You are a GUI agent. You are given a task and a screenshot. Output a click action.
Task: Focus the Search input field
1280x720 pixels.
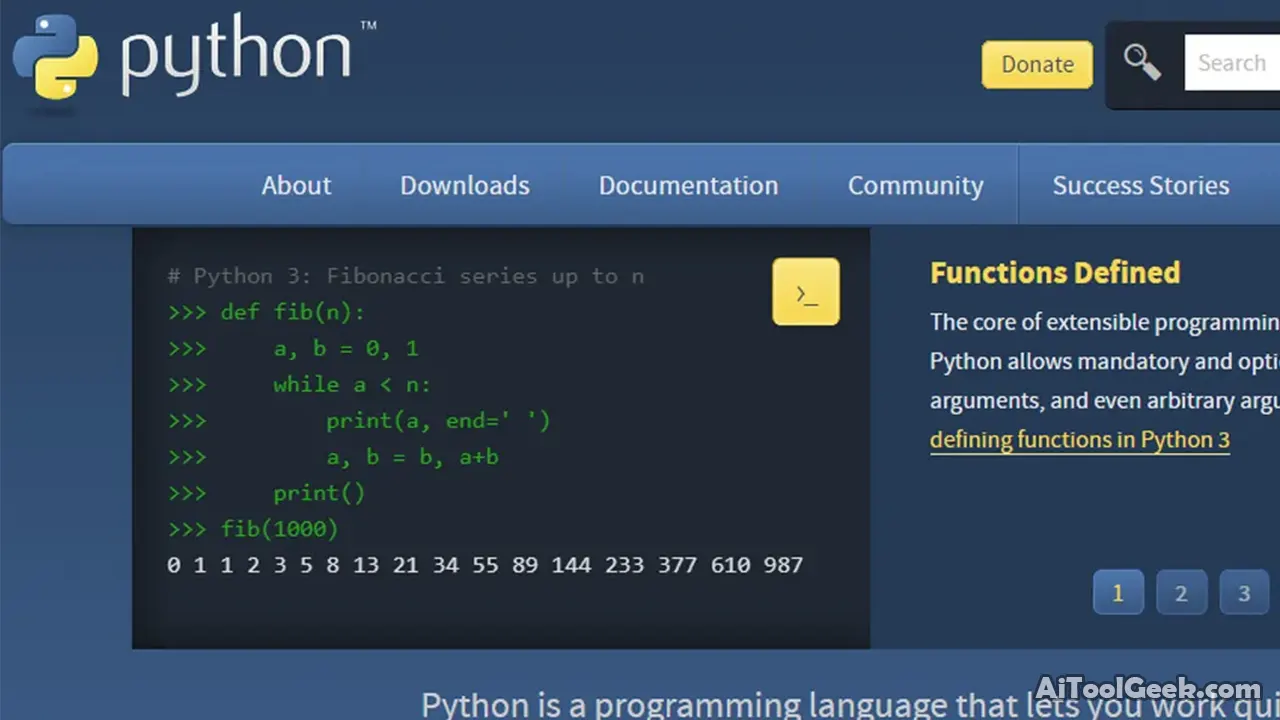click(1232, 63)
